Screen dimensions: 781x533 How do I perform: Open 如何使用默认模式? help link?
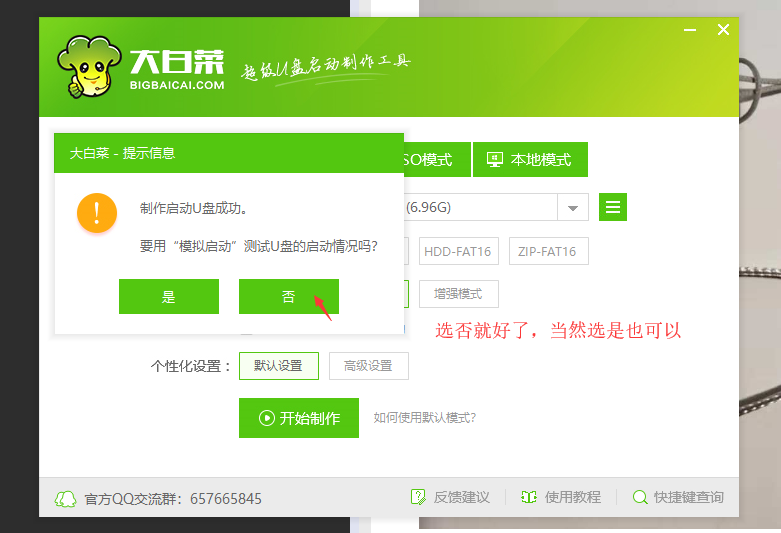[424, 417]
